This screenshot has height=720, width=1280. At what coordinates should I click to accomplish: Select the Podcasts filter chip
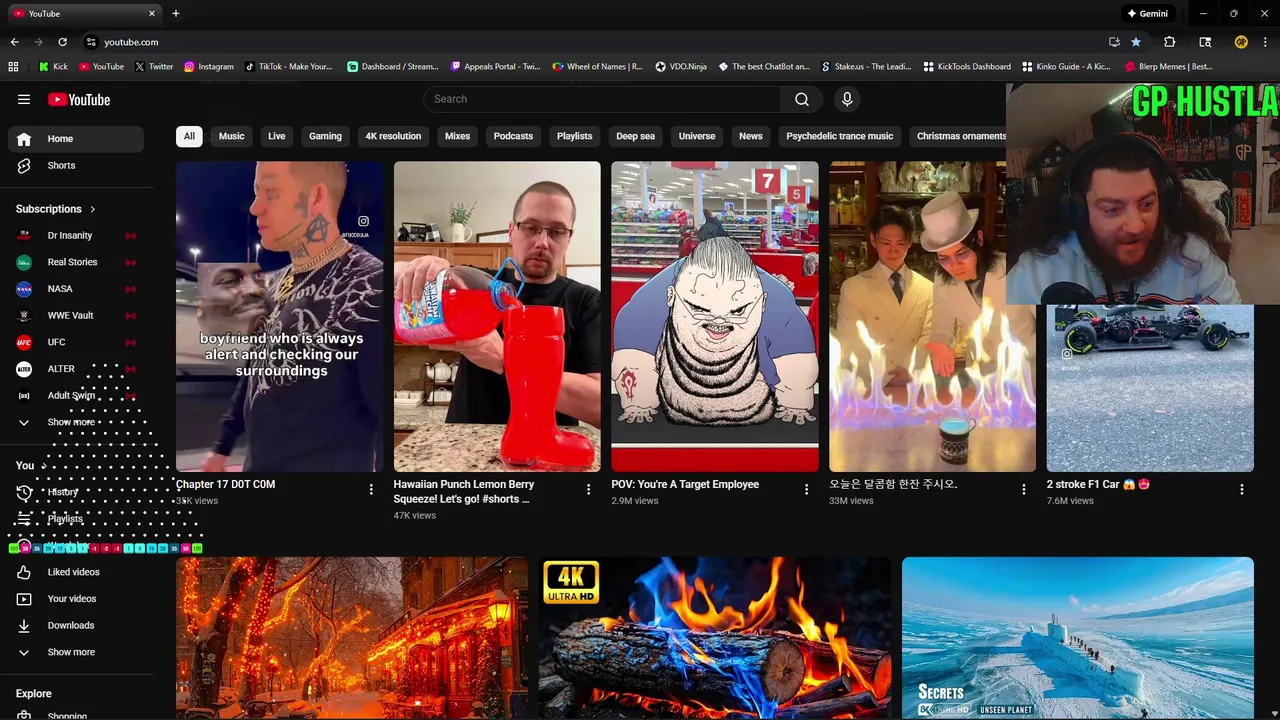click(x=513, y=136)
